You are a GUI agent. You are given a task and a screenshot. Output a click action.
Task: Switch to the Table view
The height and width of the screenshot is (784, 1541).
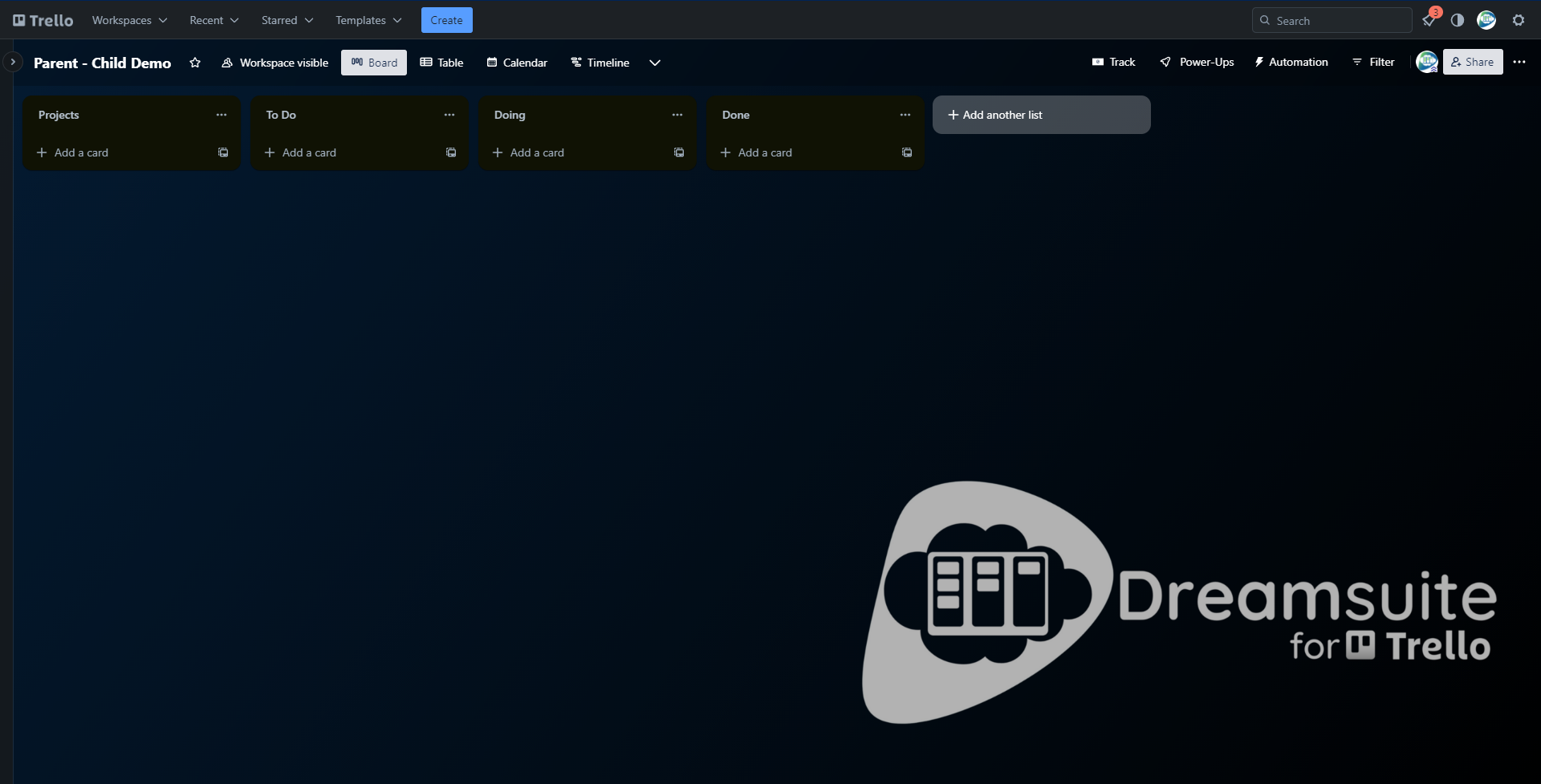(x=442, y=63)
